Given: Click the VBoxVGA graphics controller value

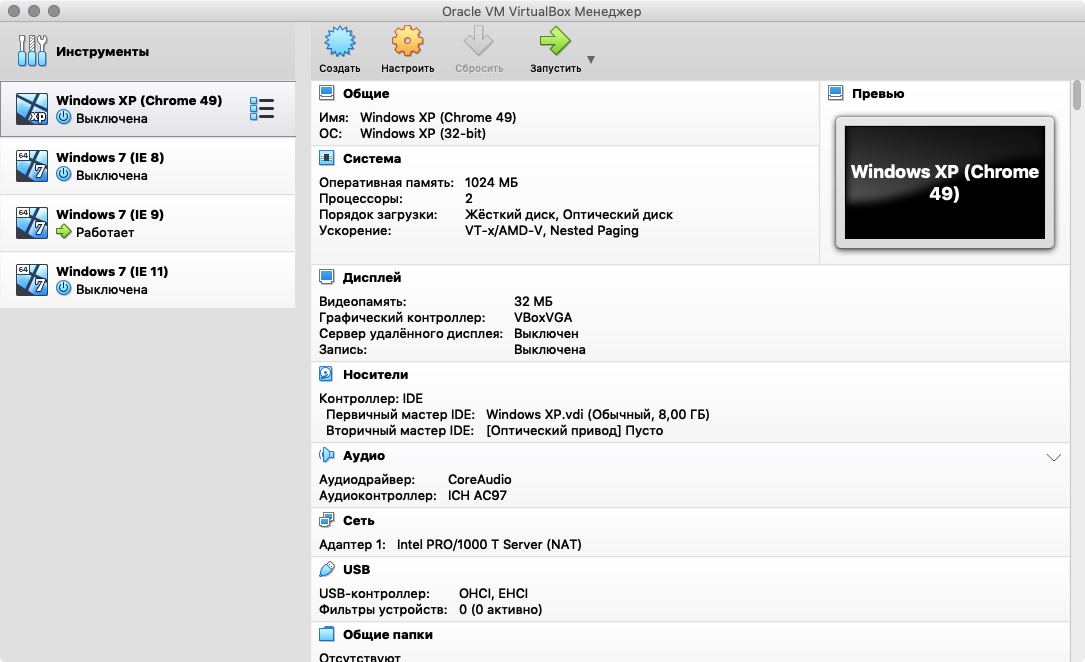Looking at the screenshot, I should point(543,318).
